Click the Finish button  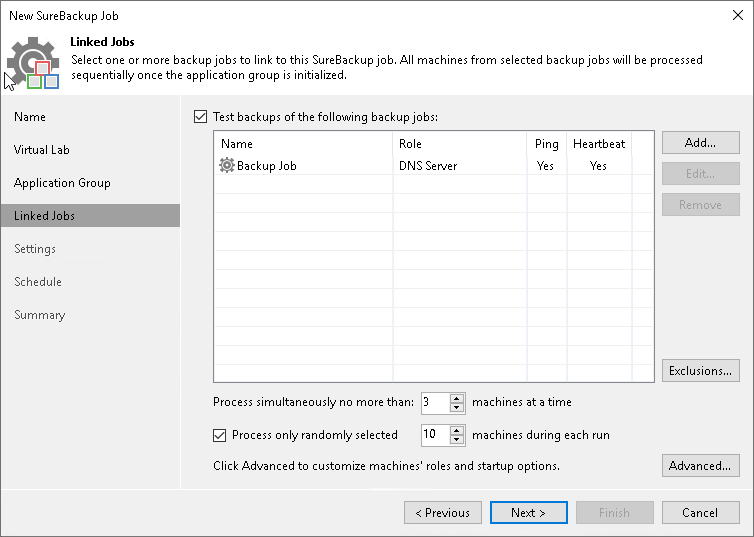point(615,513)
